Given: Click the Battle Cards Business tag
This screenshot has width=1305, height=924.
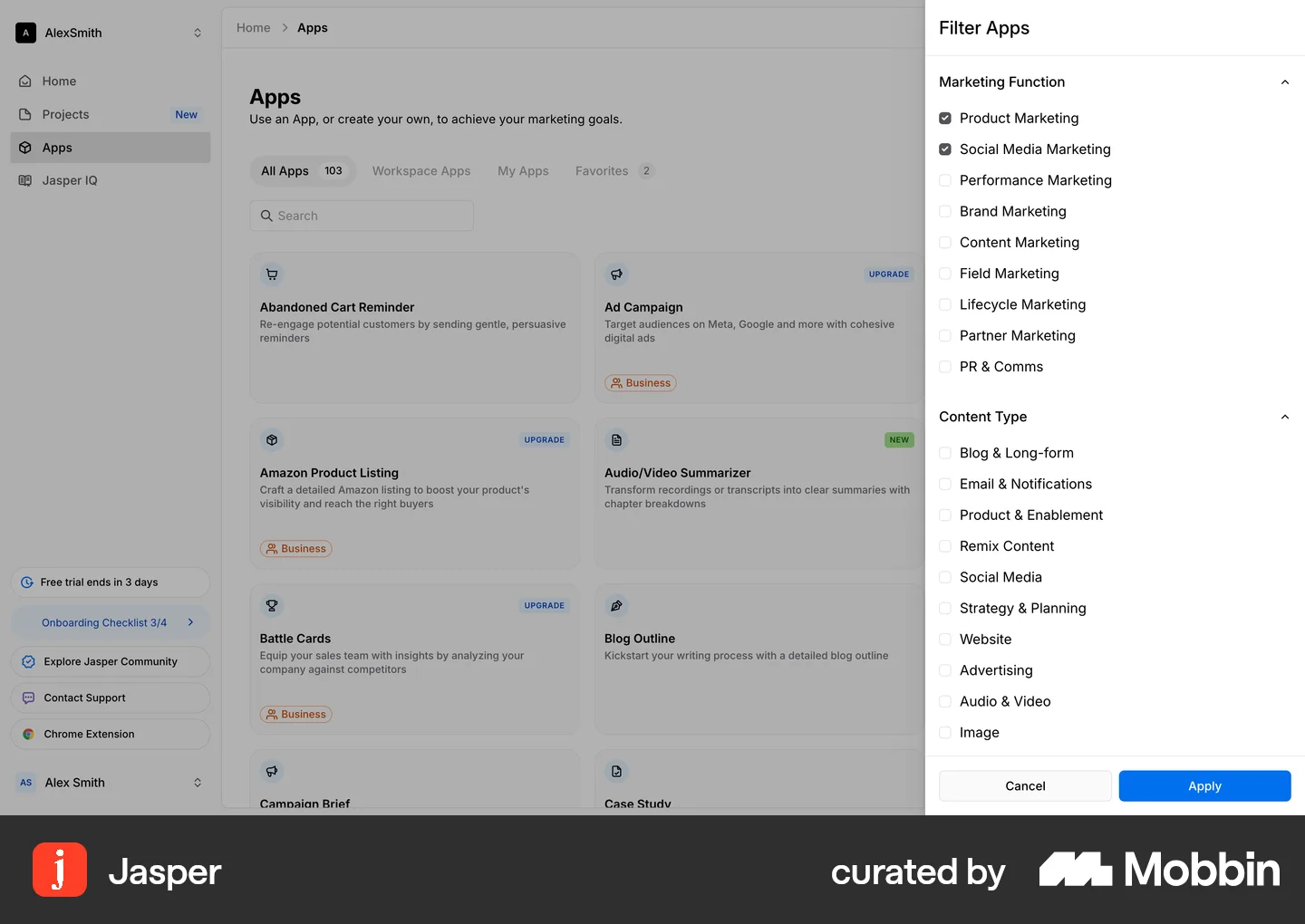Looking at the screenshot, I should pyautogui.click(x=296, y=715).
